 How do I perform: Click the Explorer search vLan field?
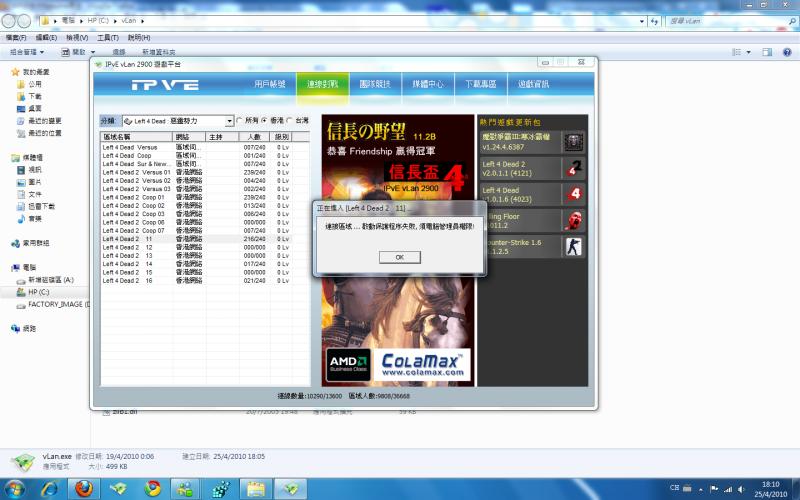click(731, 21)
